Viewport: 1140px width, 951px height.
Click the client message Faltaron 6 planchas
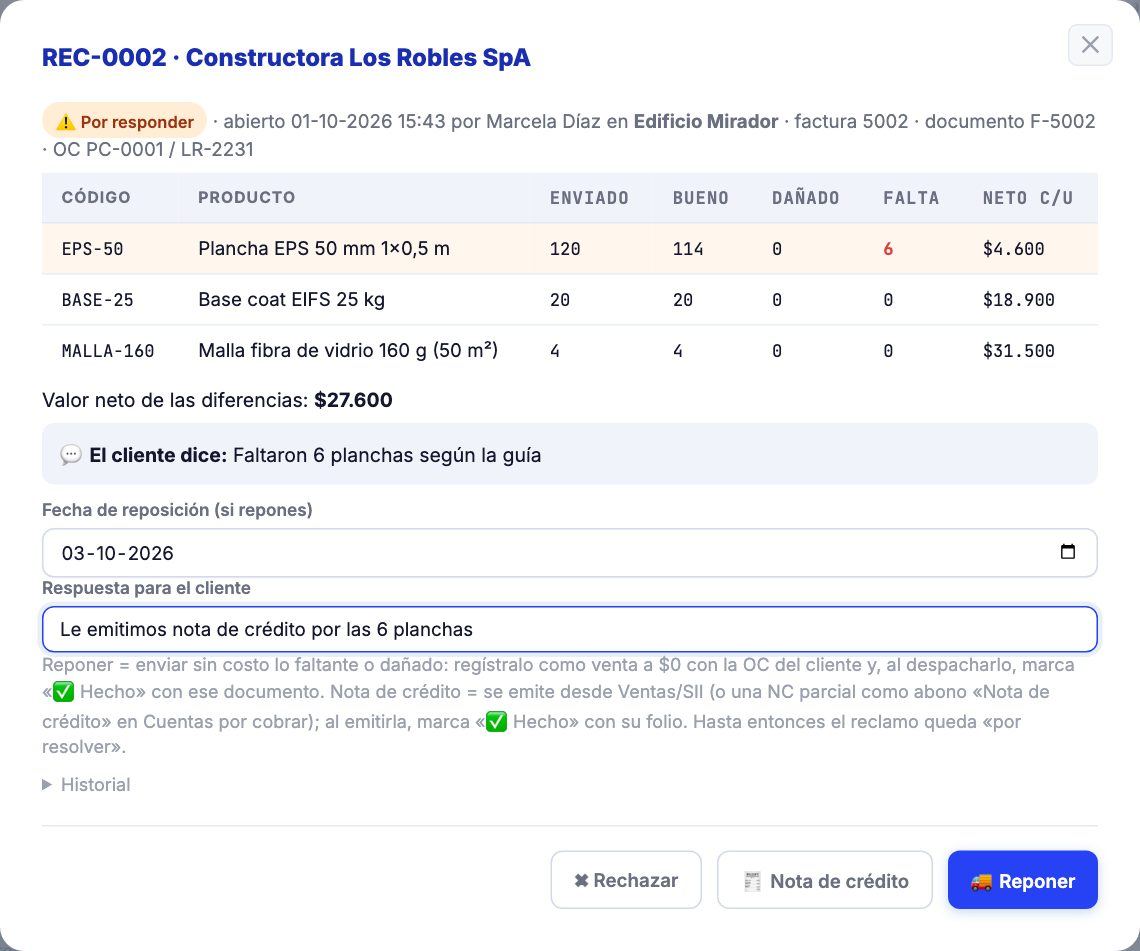(387, 455)
